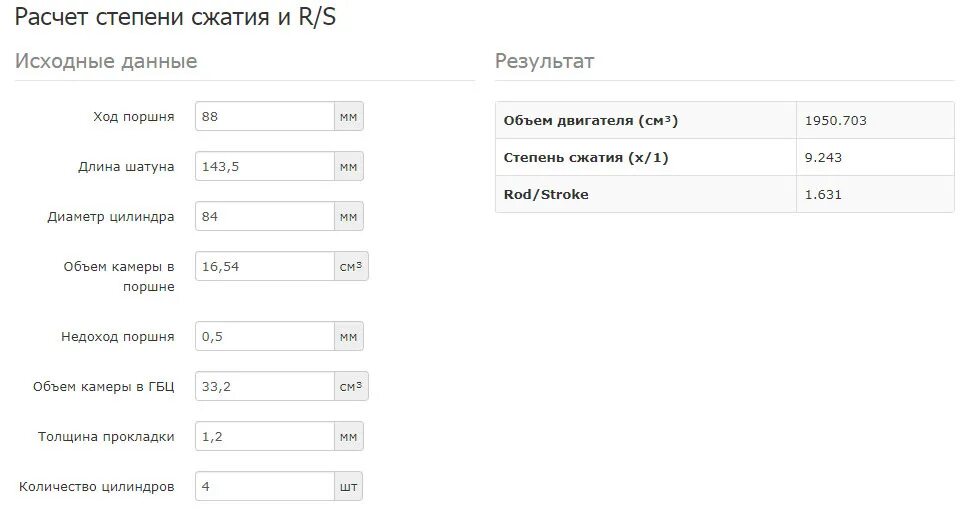Select the Степень сжатия result value 9.243
The height and width of the screenshot is (512, 971).
coord(823,157)
